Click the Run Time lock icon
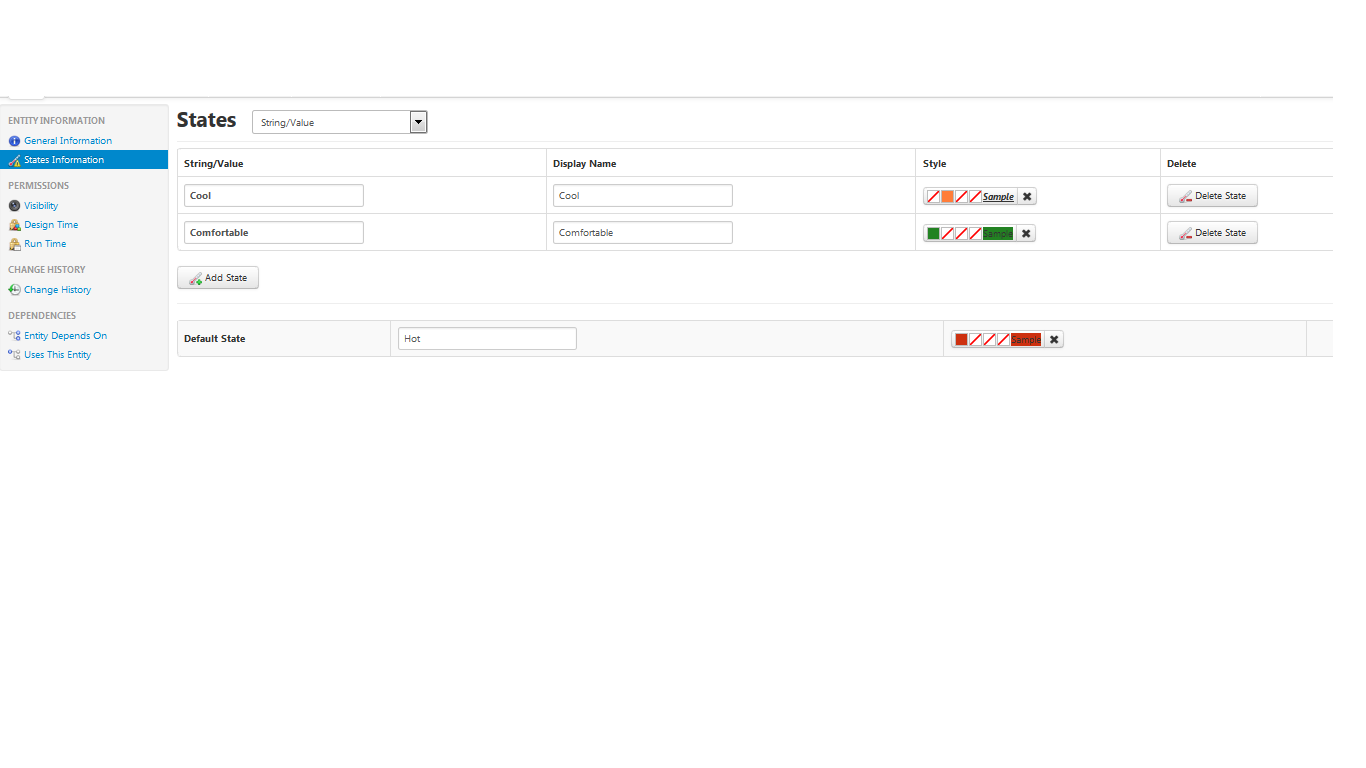 click(14, 244)
